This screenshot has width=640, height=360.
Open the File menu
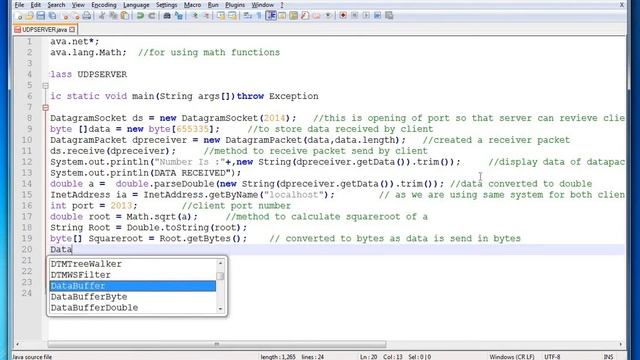coord(19,5)
